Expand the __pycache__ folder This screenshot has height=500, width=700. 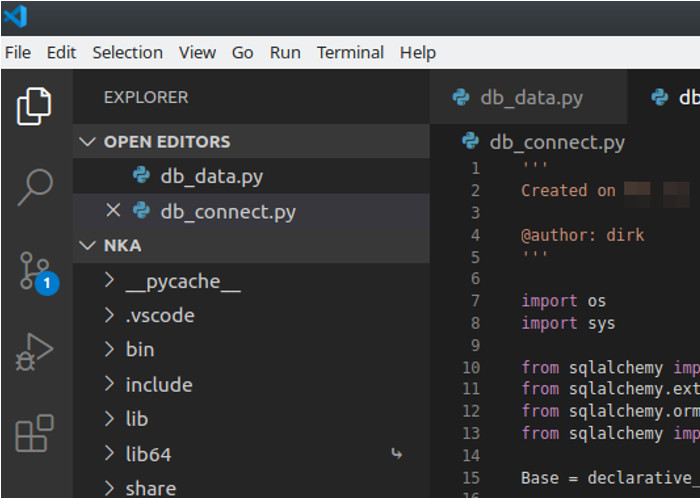pos(183,282)
